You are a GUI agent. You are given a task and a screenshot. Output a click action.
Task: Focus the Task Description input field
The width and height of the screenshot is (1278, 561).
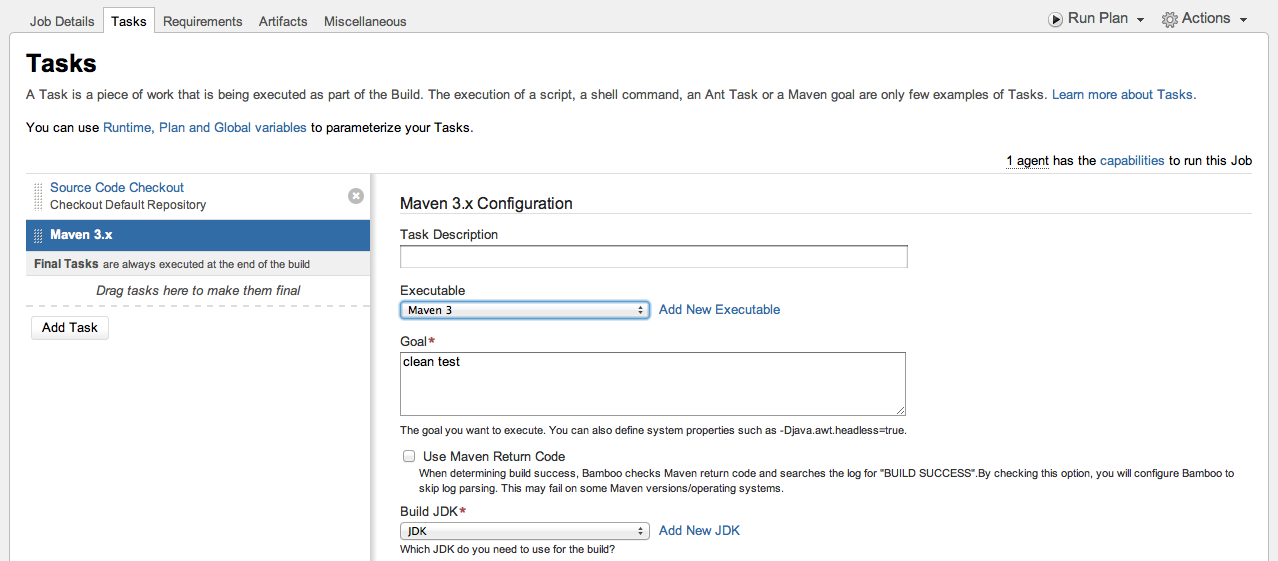[x=653, y=257]
